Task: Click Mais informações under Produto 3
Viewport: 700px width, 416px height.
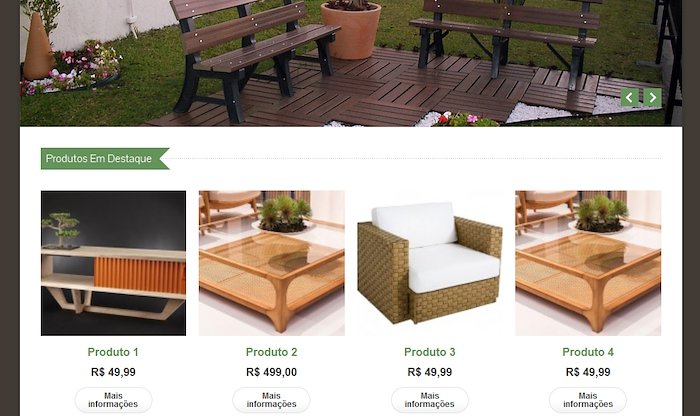Action: (430, 400)
